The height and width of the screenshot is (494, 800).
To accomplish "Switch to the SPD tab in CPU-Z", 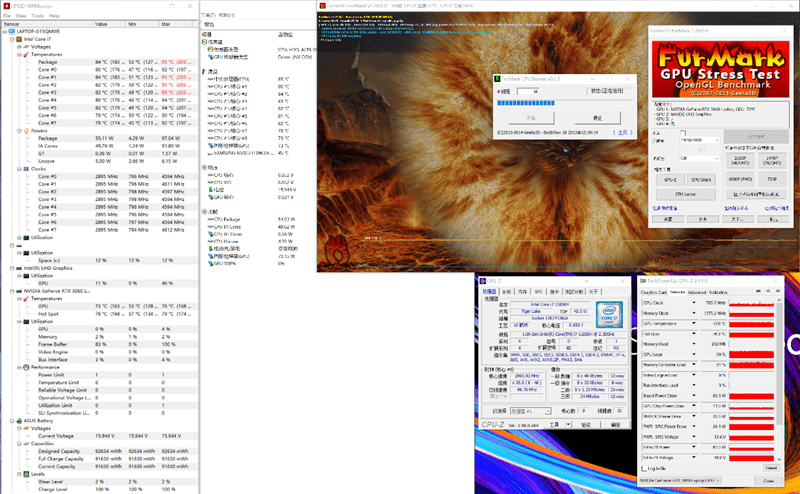I will click(x=538, y=292).
